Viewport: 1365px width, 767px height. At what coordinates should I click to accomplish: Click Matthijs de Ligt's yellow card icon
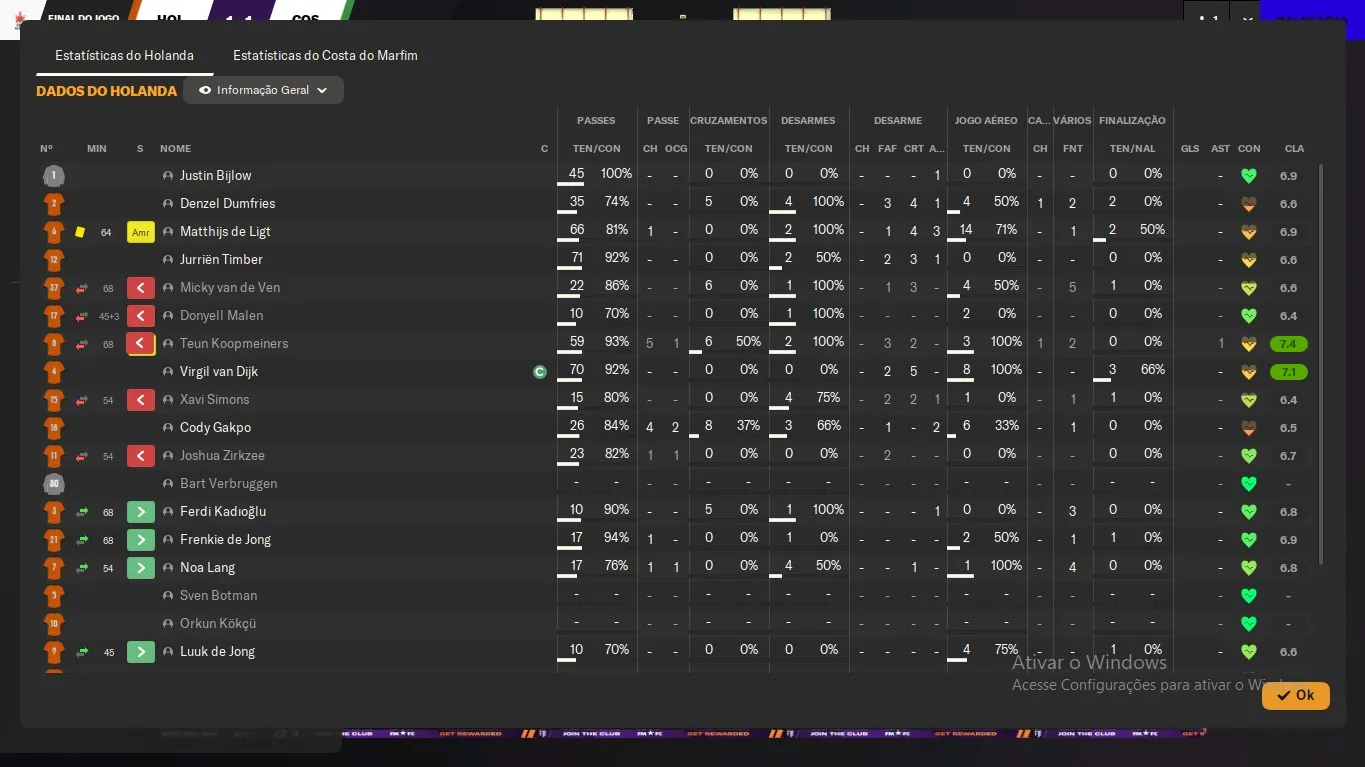pyautogui.click(x=80, y=232)
